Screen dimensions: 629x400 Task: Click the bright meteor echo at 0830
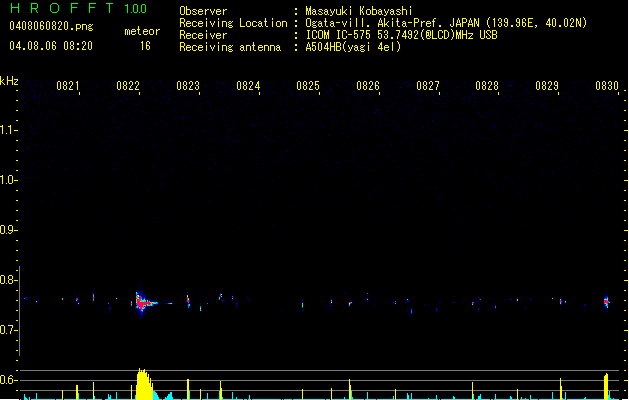coord(607,301)
